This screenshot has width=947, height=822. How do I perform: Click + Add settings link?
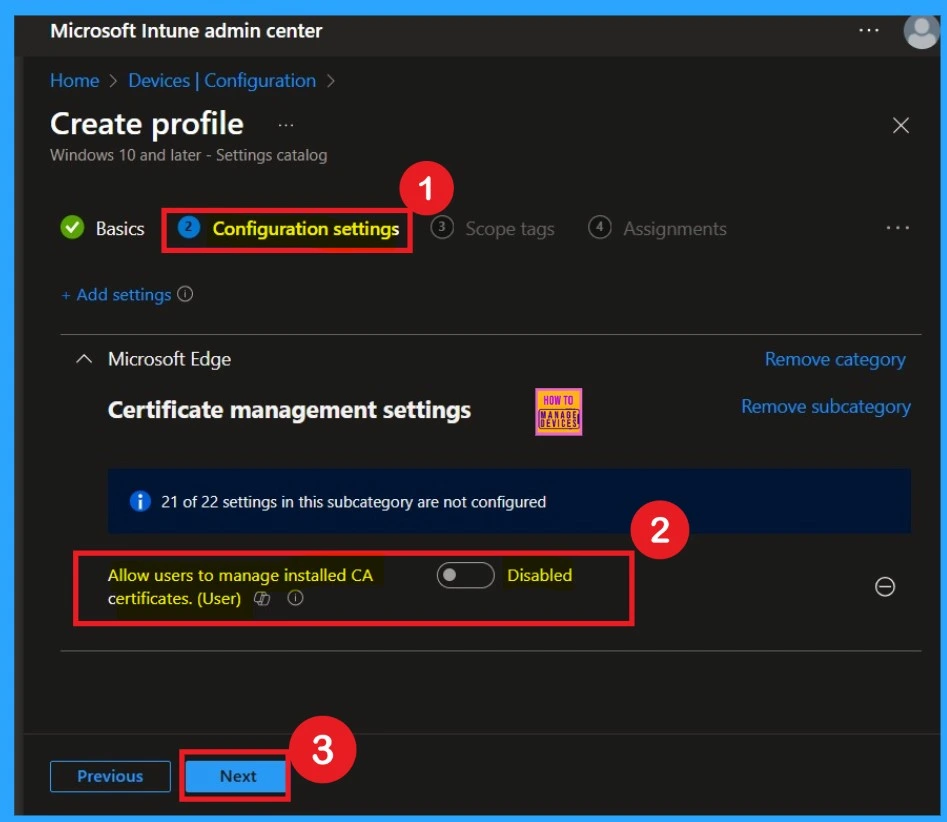click(x=117, y=295)
